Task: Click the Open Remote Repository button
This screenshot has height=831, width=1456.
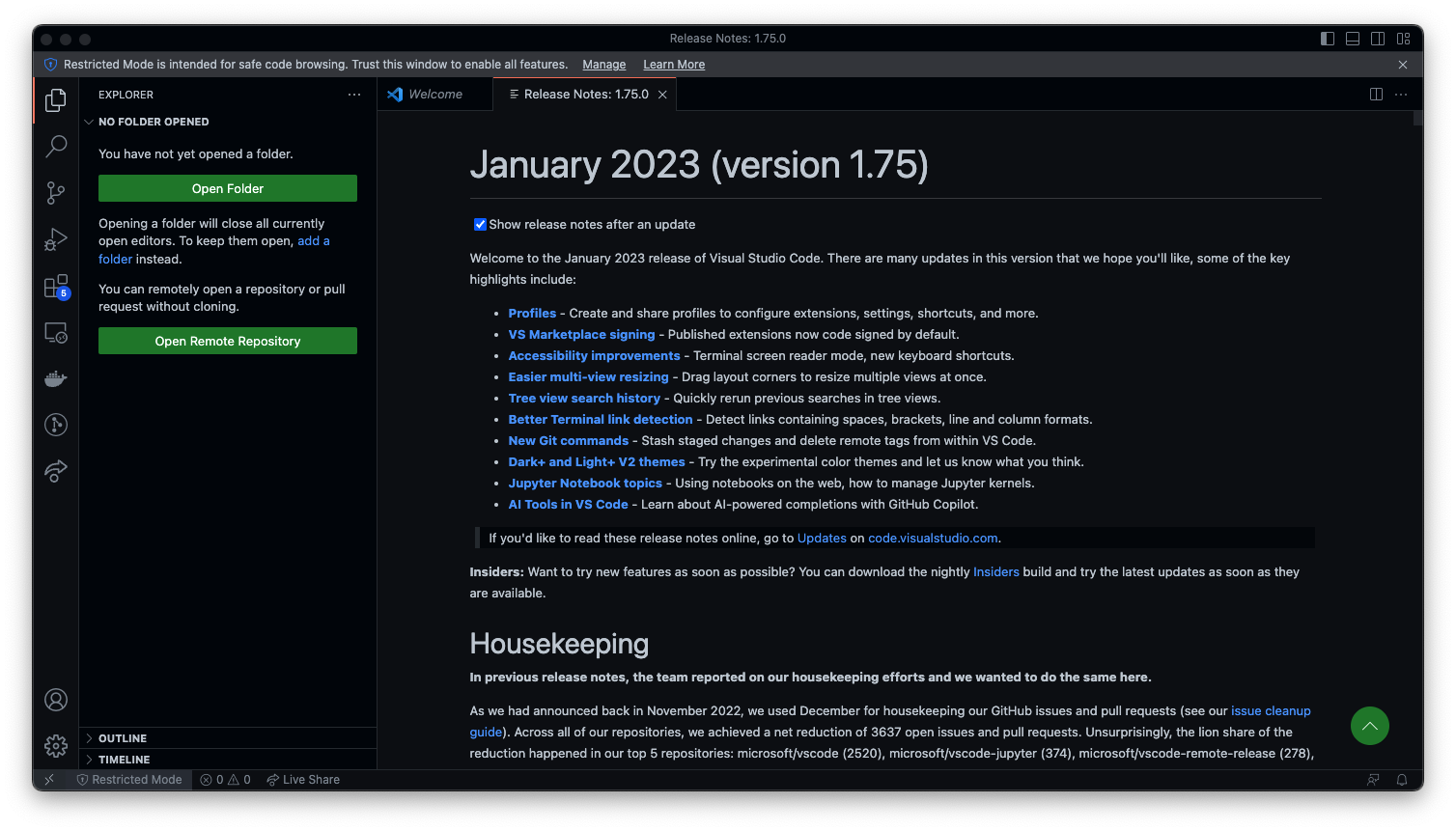Action: (228, 341)
